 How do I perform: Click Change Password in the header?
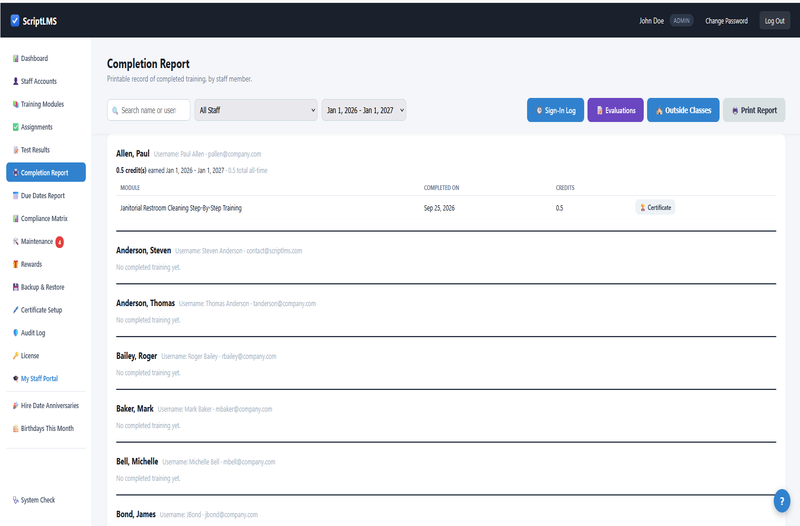pos(727,21)
